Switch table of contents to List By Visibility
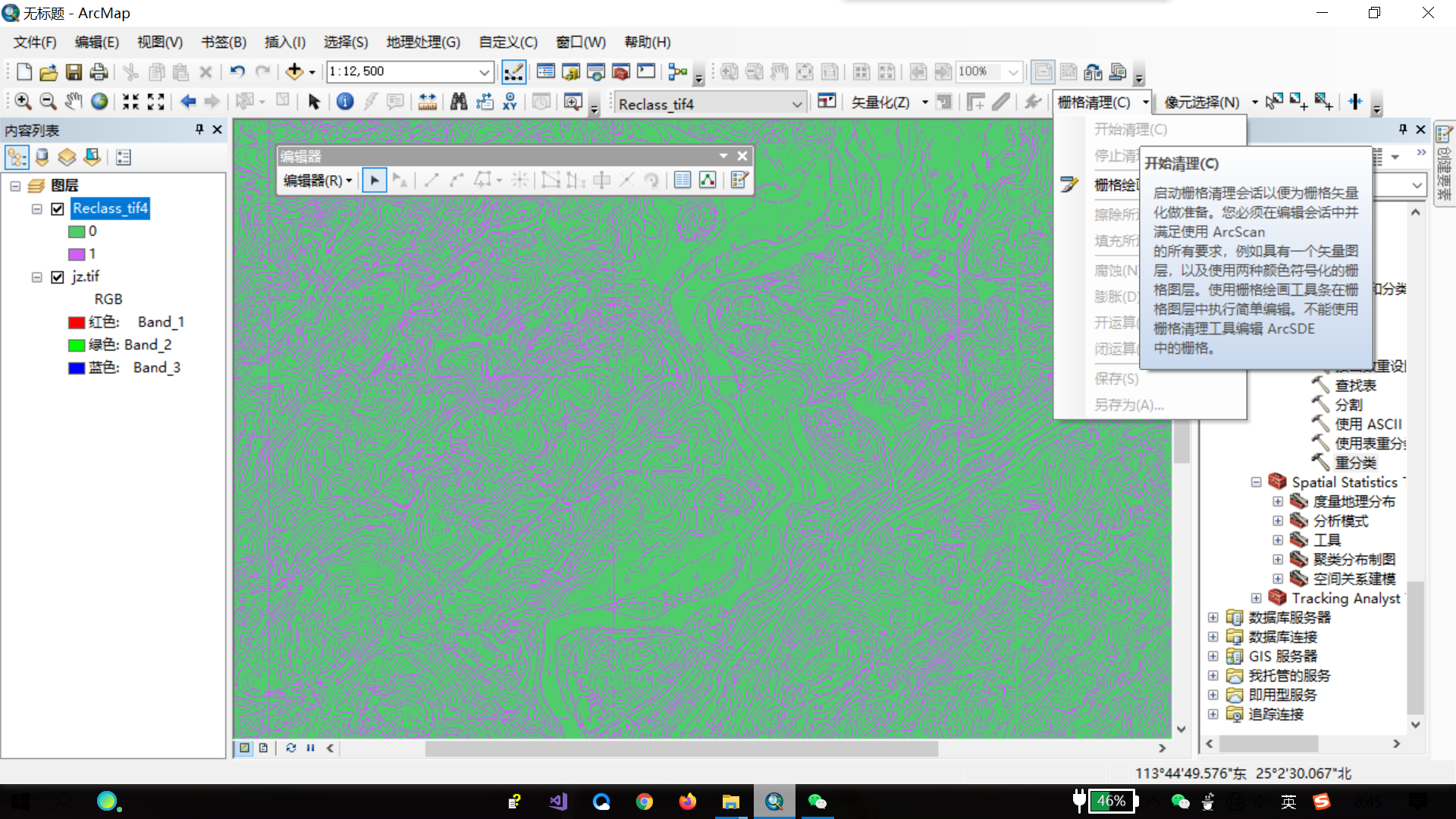 click(67, 158)
